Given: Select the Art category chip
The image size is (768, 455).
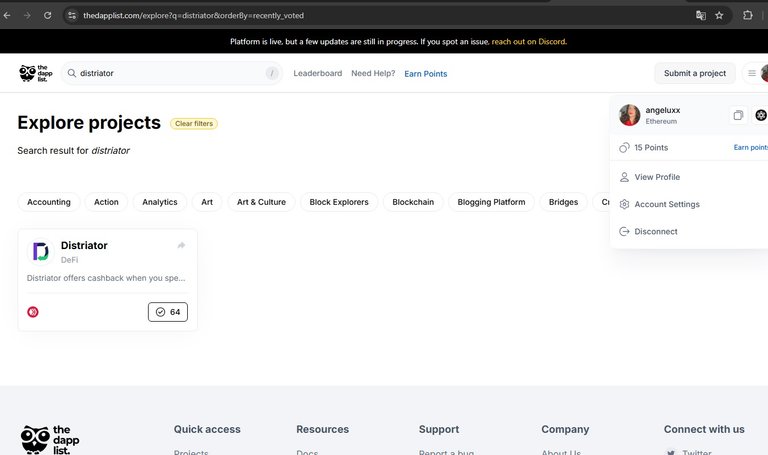Looking at the screenshot, I should [207, 202].
